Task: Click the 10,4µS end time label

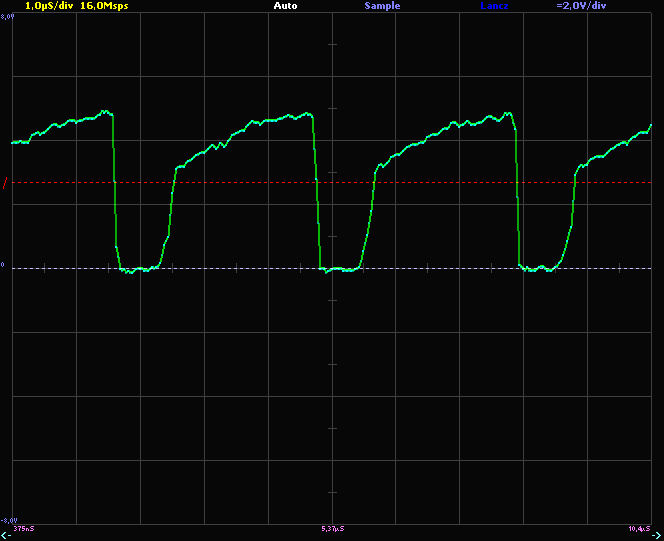Action: click(639, 527)
